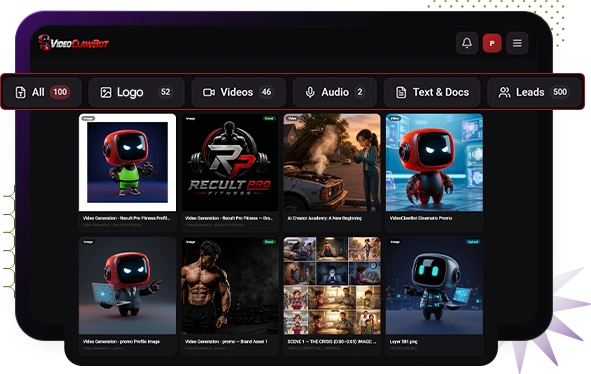The image size is (591, 374).
Task: Click 'VideoClawBot Cinematic Promo' title
Action: coord(421,218)
